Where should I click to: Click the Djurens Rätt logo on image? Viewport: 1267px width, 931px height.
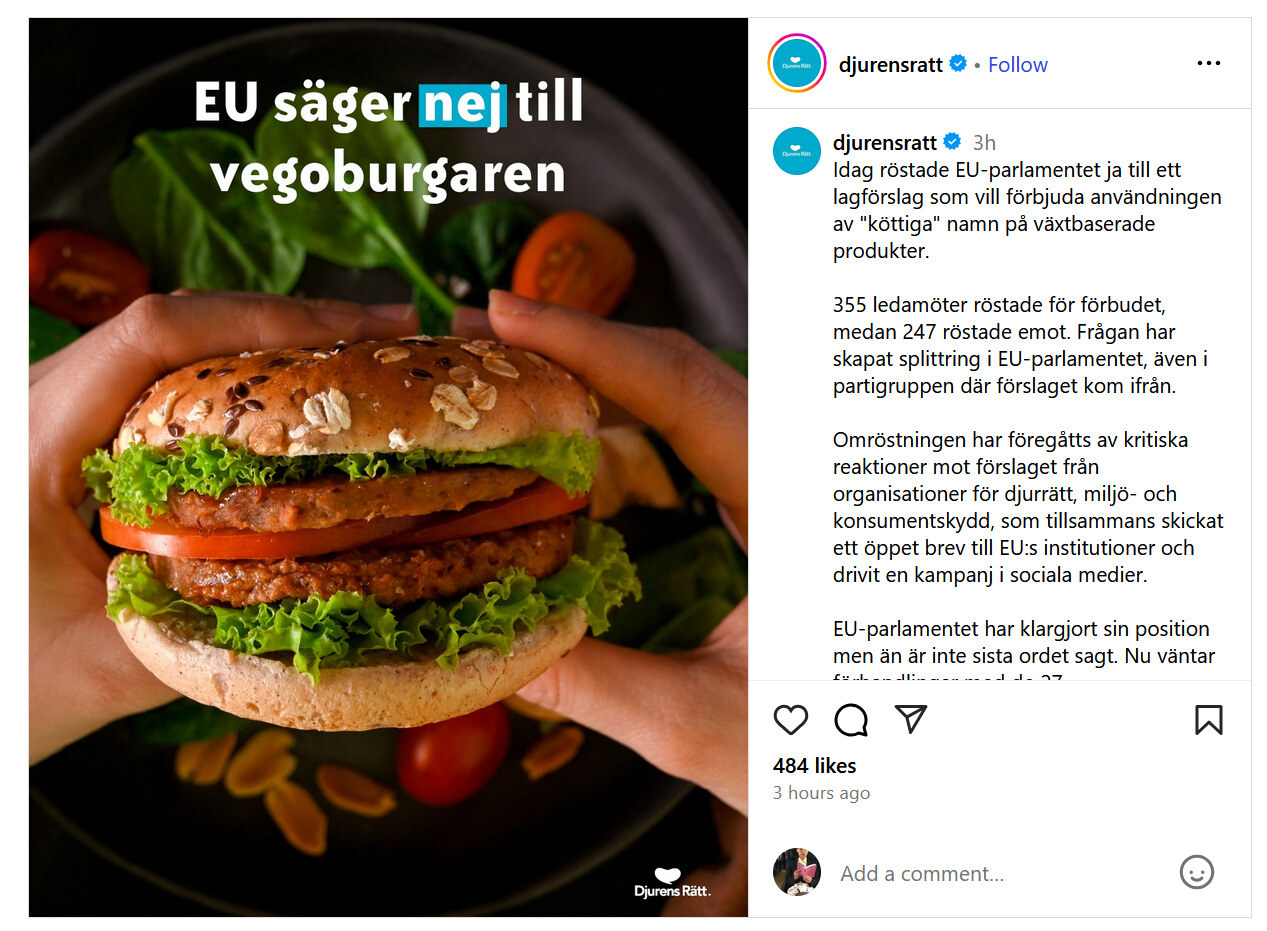[672, 883]
